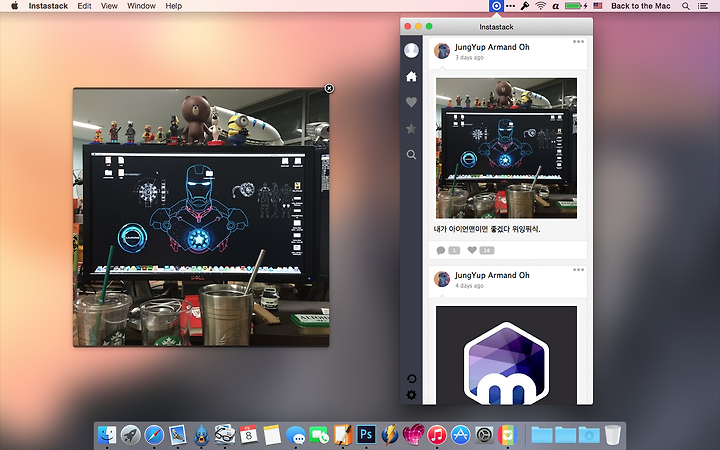Open the Instastack application menu
The width and height of the screenshot is (720, 450).
click(x=48, y=6)
